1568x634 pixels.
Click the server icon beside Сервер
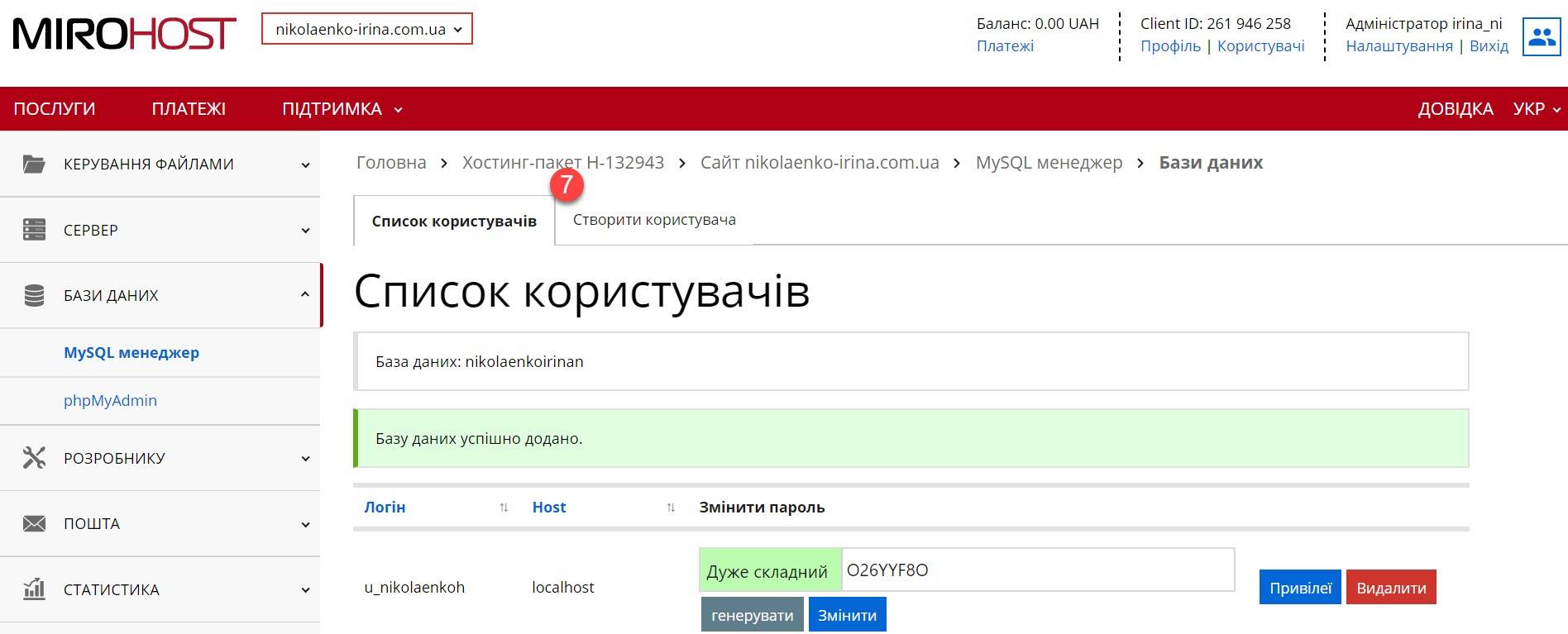(34, 229)
